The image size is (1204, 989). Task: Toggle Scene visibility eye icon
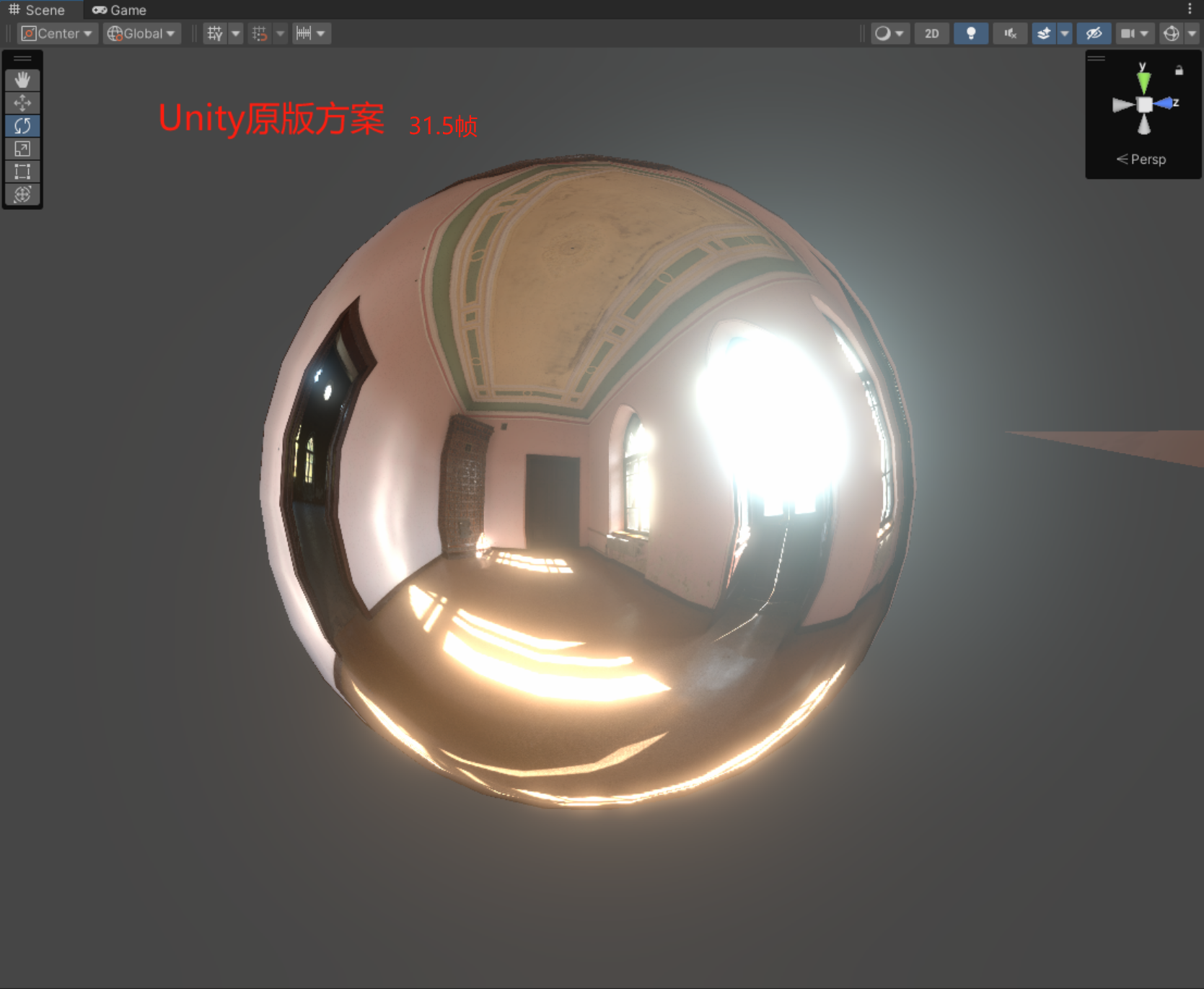[1094, 33]
